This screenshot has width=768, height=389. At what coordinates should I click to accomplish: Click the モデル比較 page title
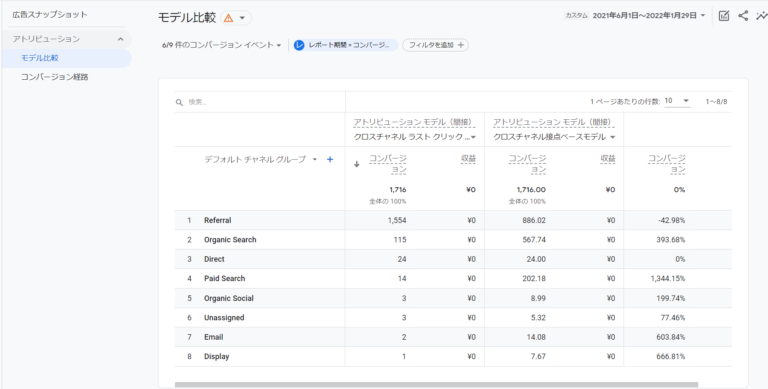187,18
